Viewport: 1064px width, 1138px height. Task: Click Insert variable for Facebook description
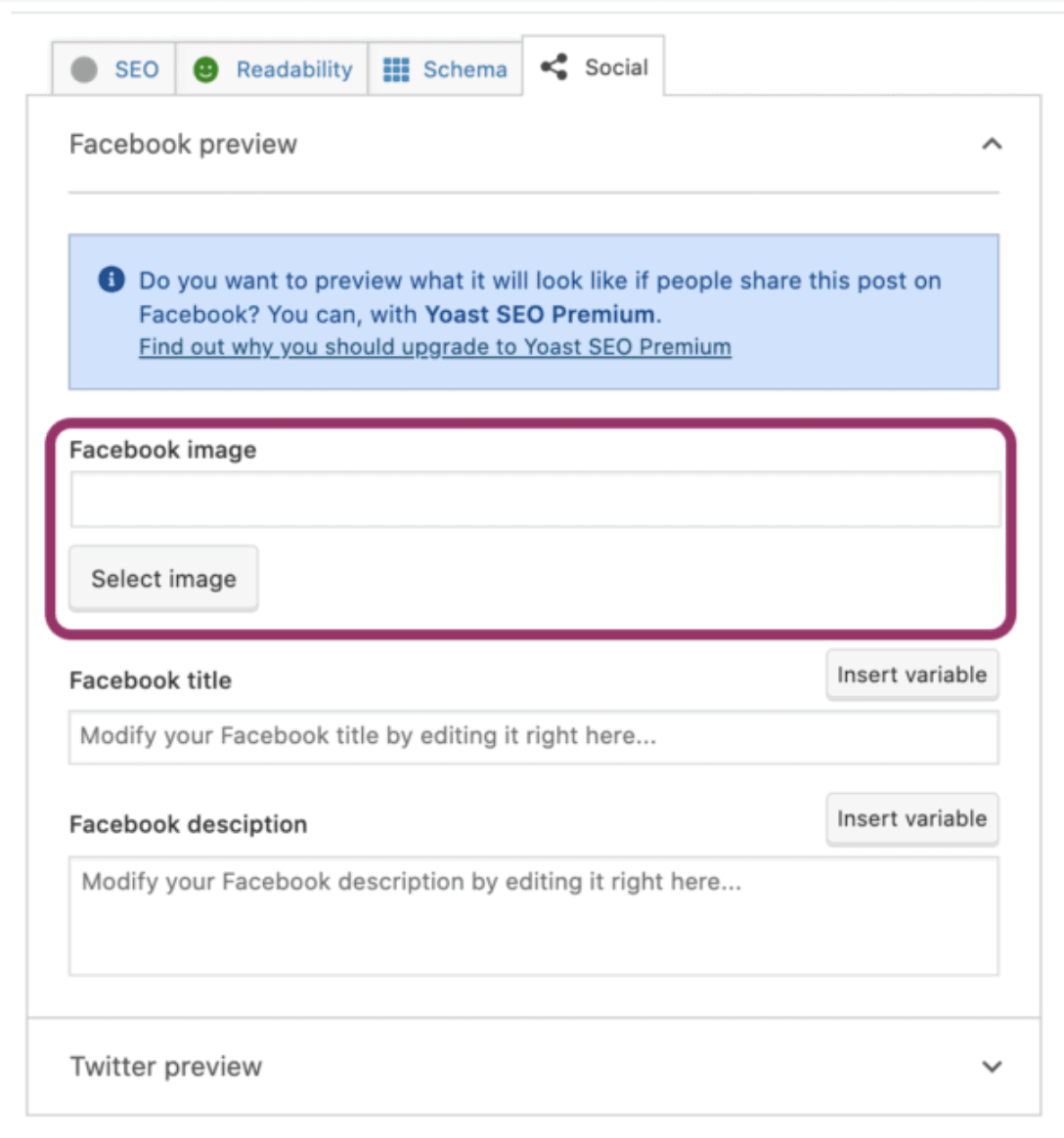click(x=912, y=818)
